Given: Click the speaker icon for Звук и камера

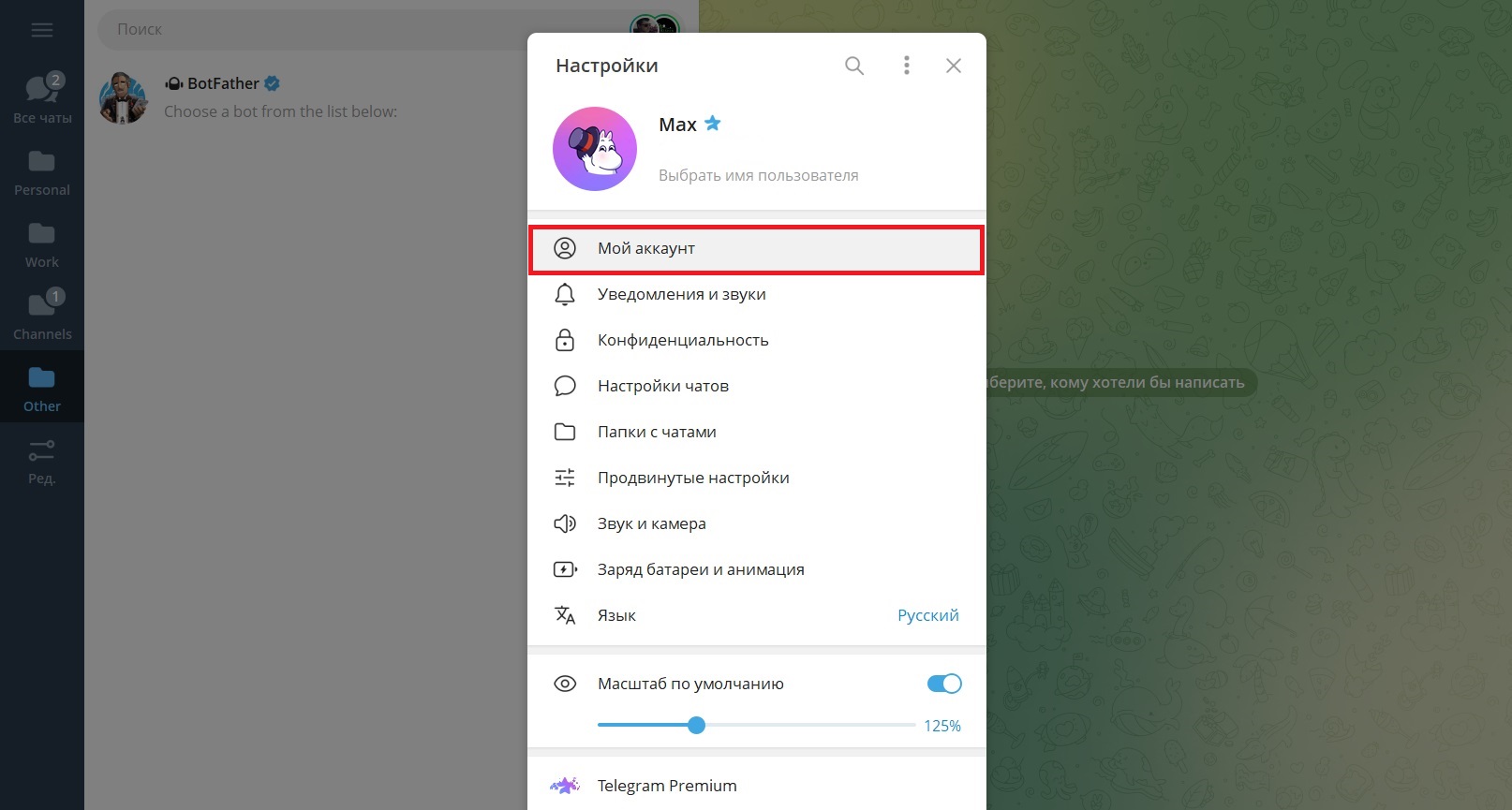Looking at the screenshot, I should click(565, 523).
